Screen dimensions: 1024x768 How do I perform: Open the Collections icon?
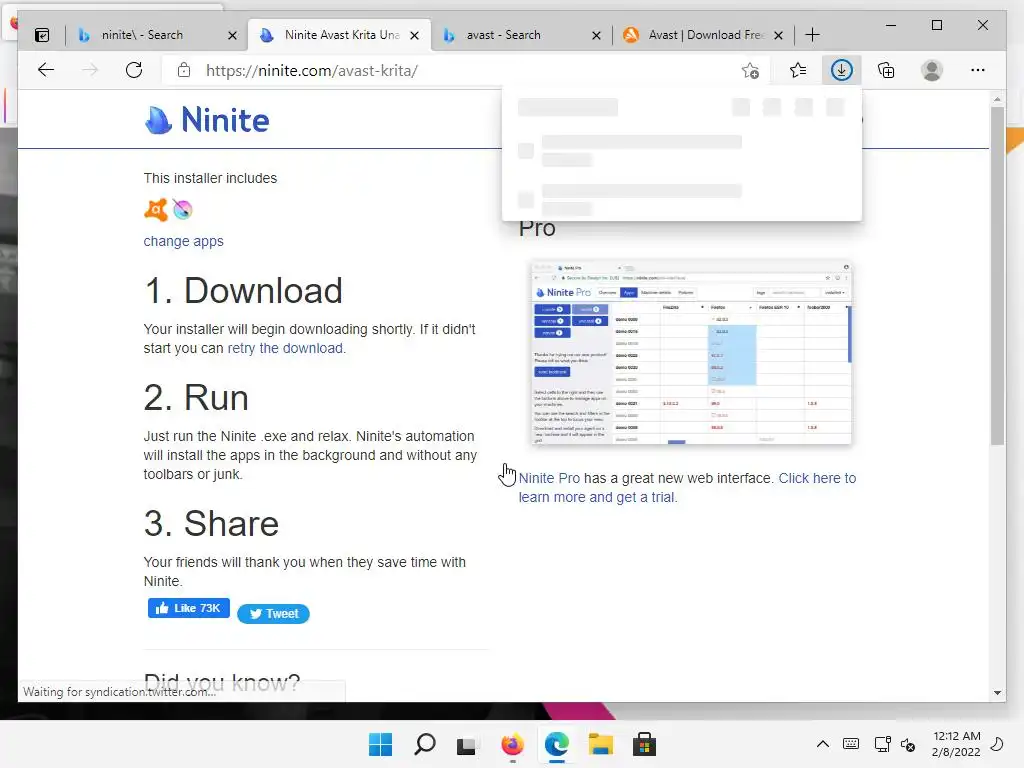(886, 70)
